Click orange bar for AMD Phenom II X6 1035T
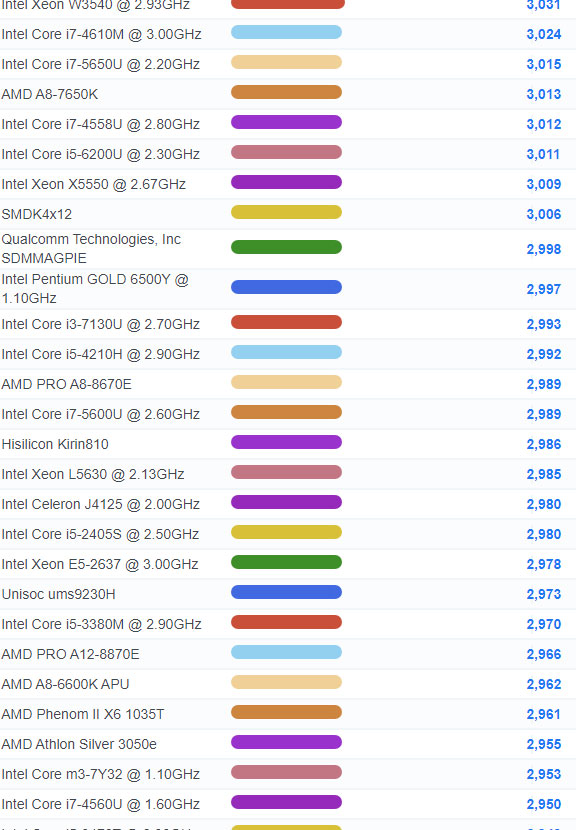Screen dimensions: 576x830 [286, 712]
